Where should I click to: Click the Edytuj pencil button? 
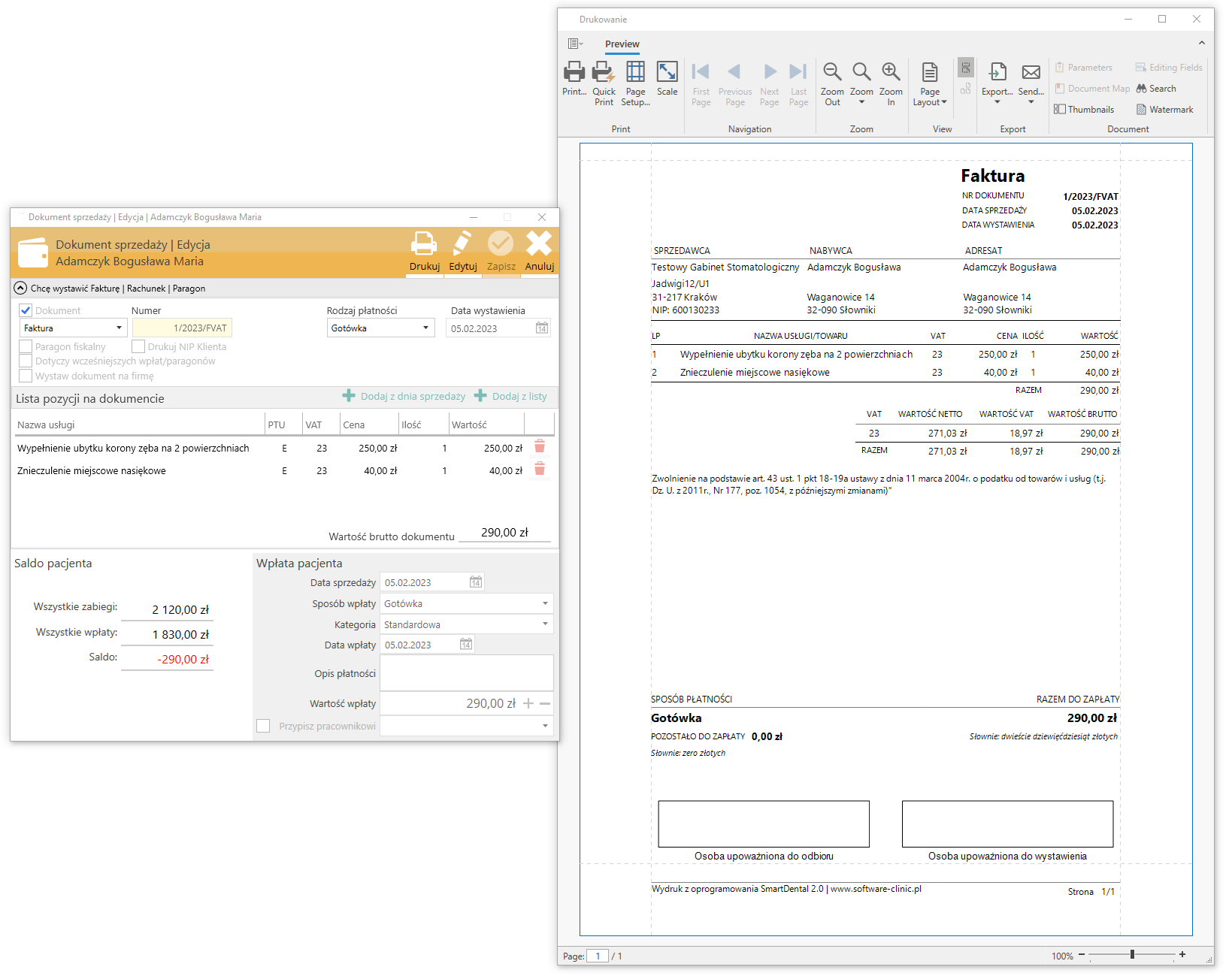coord(462,252)
